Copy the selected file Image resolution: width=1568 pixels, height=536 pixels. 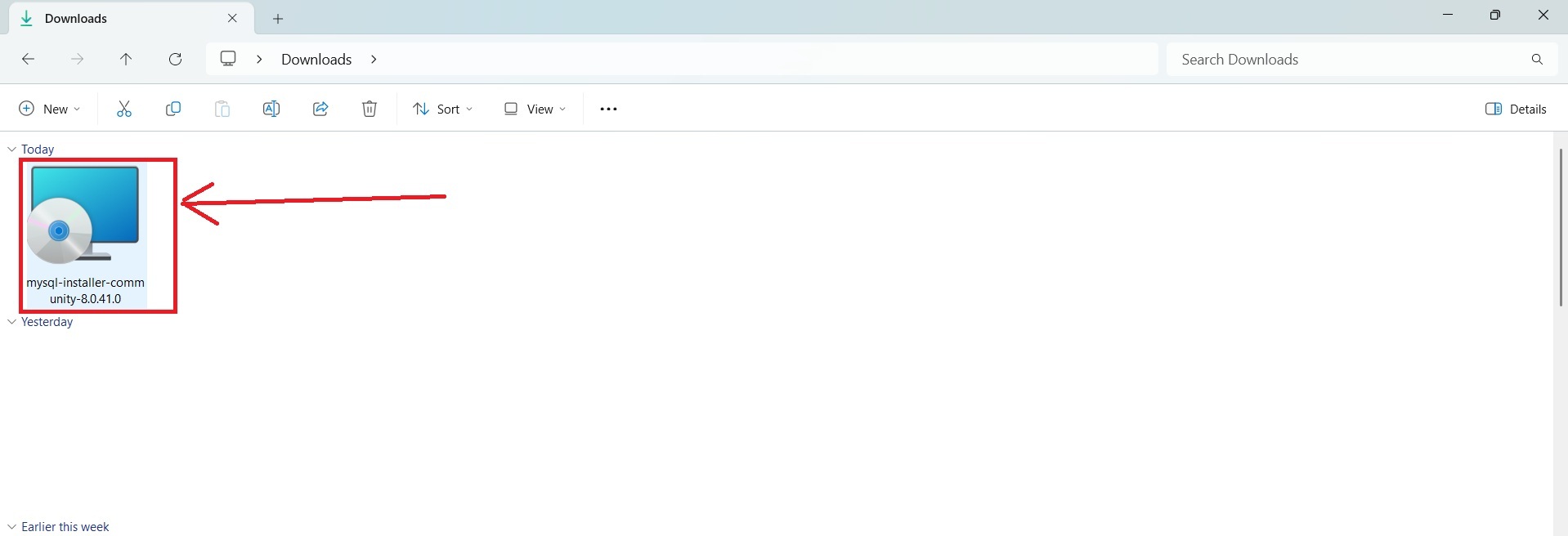coord(173,109)
